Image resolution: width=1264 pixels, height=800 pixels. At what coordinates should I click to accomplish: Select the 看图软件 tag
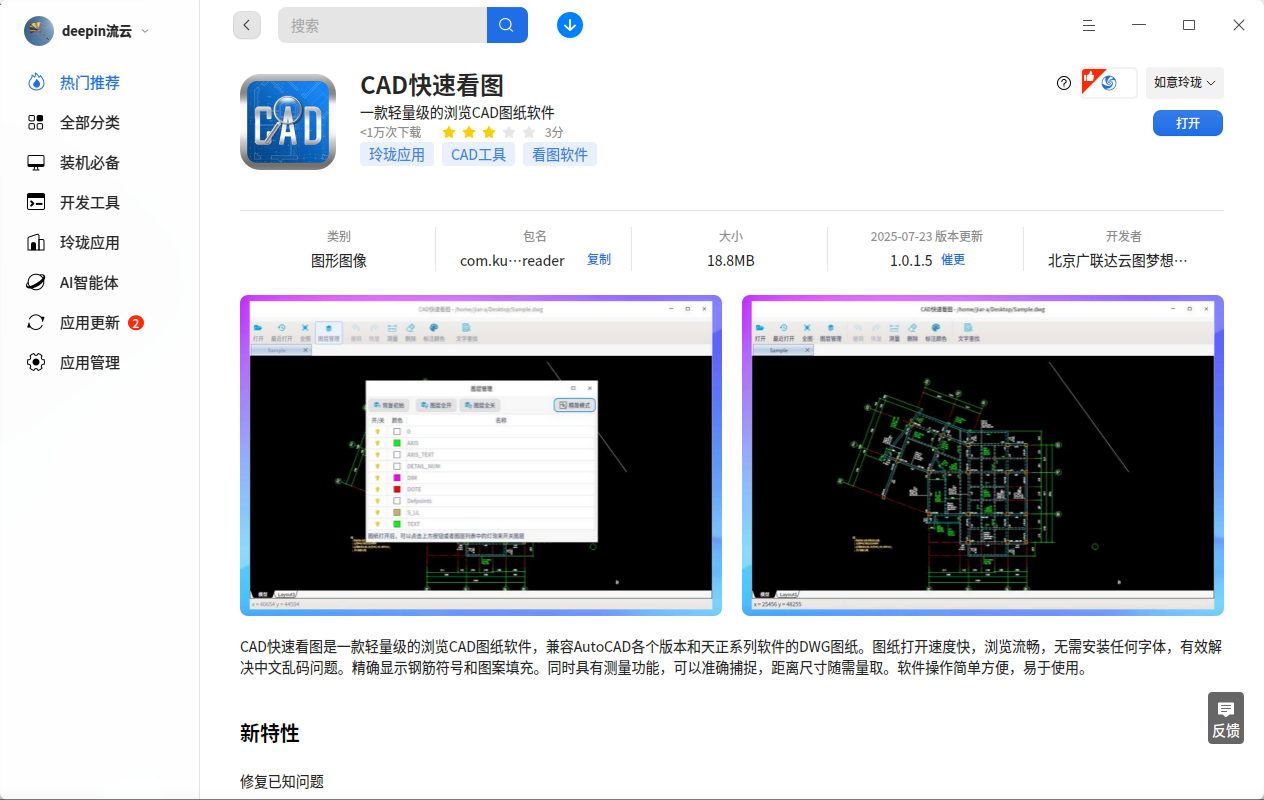(x=560, y=154)
